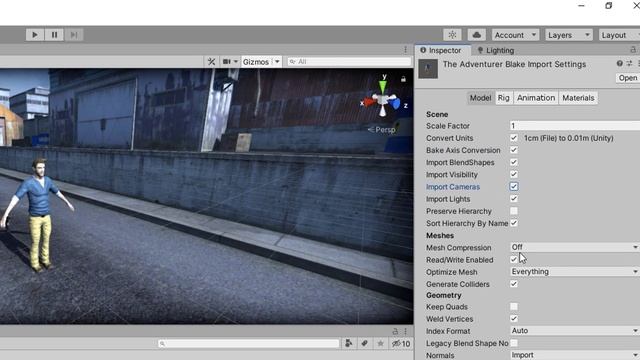The image size is (640, 360).
Task: Open the cloud services icon
Action: 476,35
